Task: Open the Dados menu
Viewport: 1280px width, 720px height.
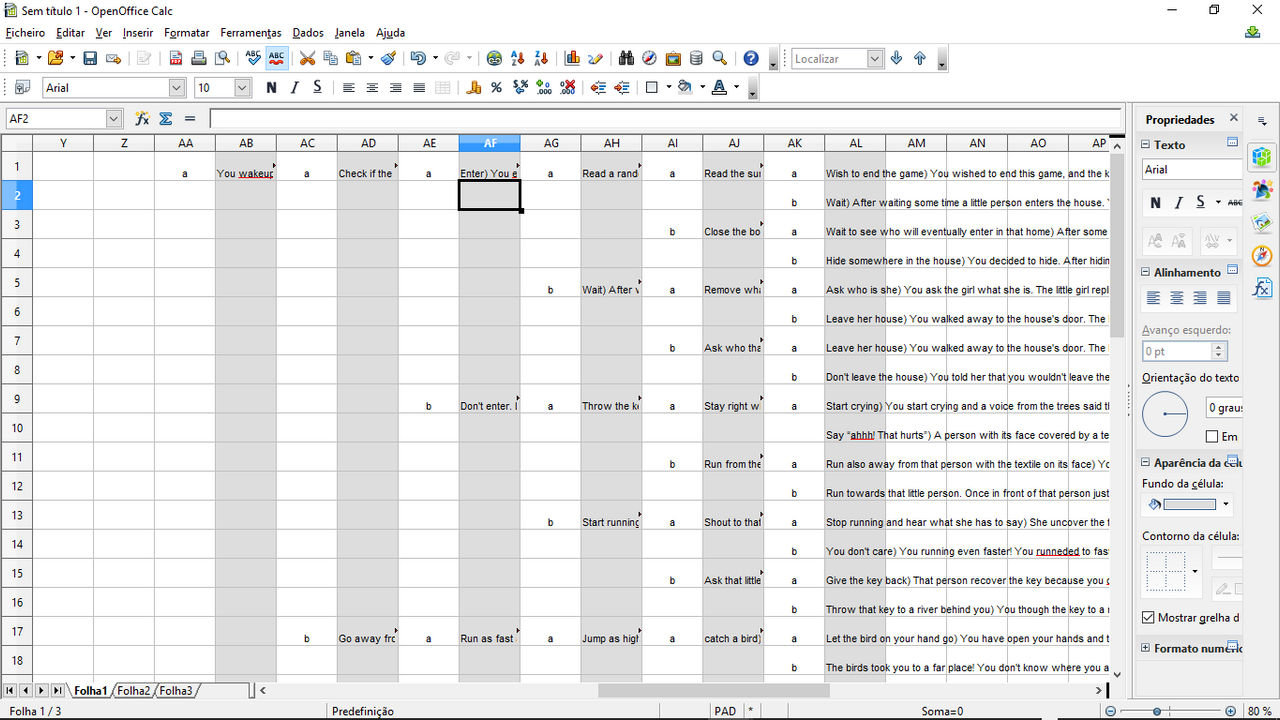Action: [x=308, y=33]
